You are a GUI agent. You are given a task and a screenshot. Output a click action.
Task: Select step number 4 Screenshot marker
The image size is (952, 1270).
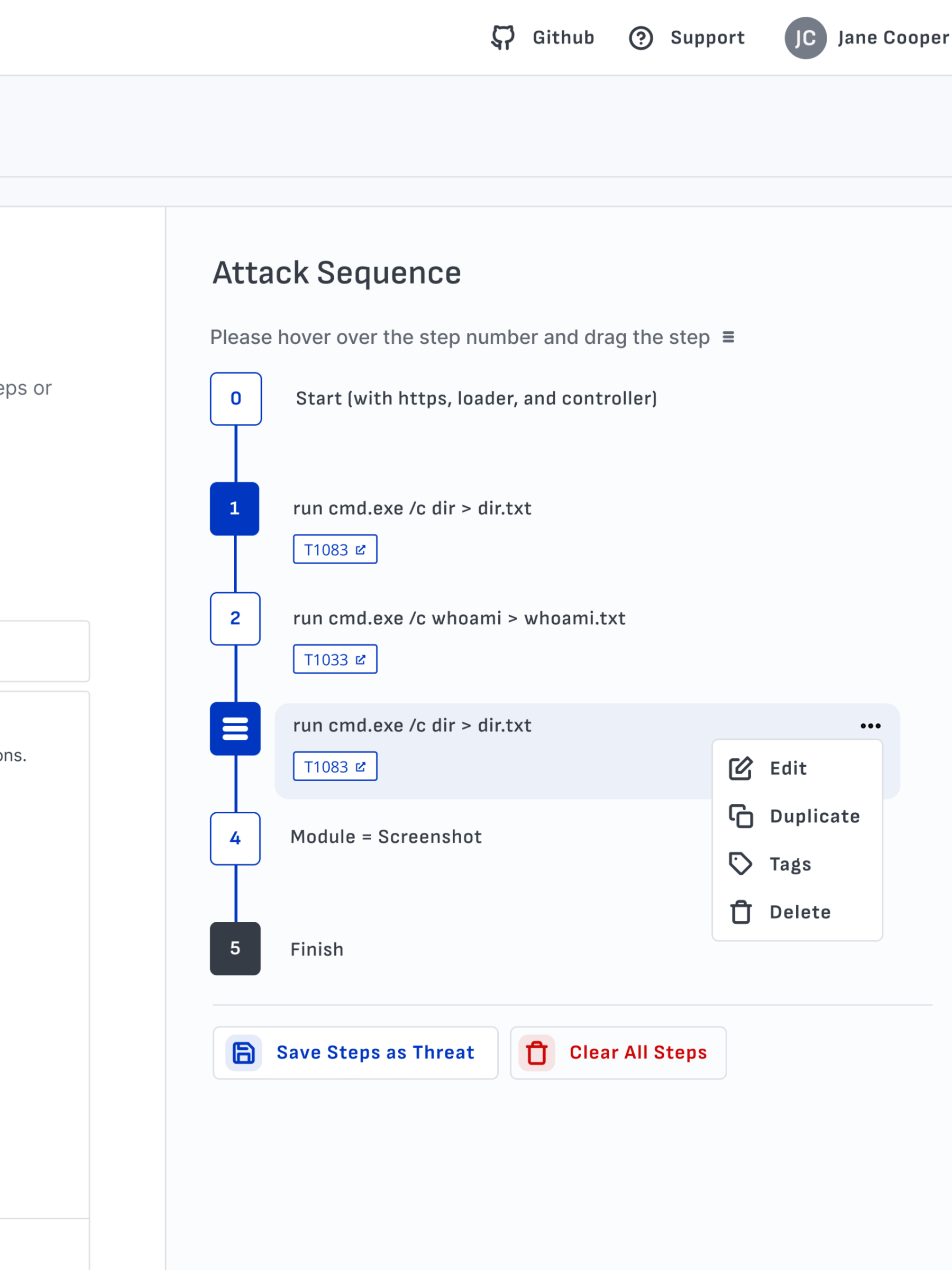pos(235,838)
